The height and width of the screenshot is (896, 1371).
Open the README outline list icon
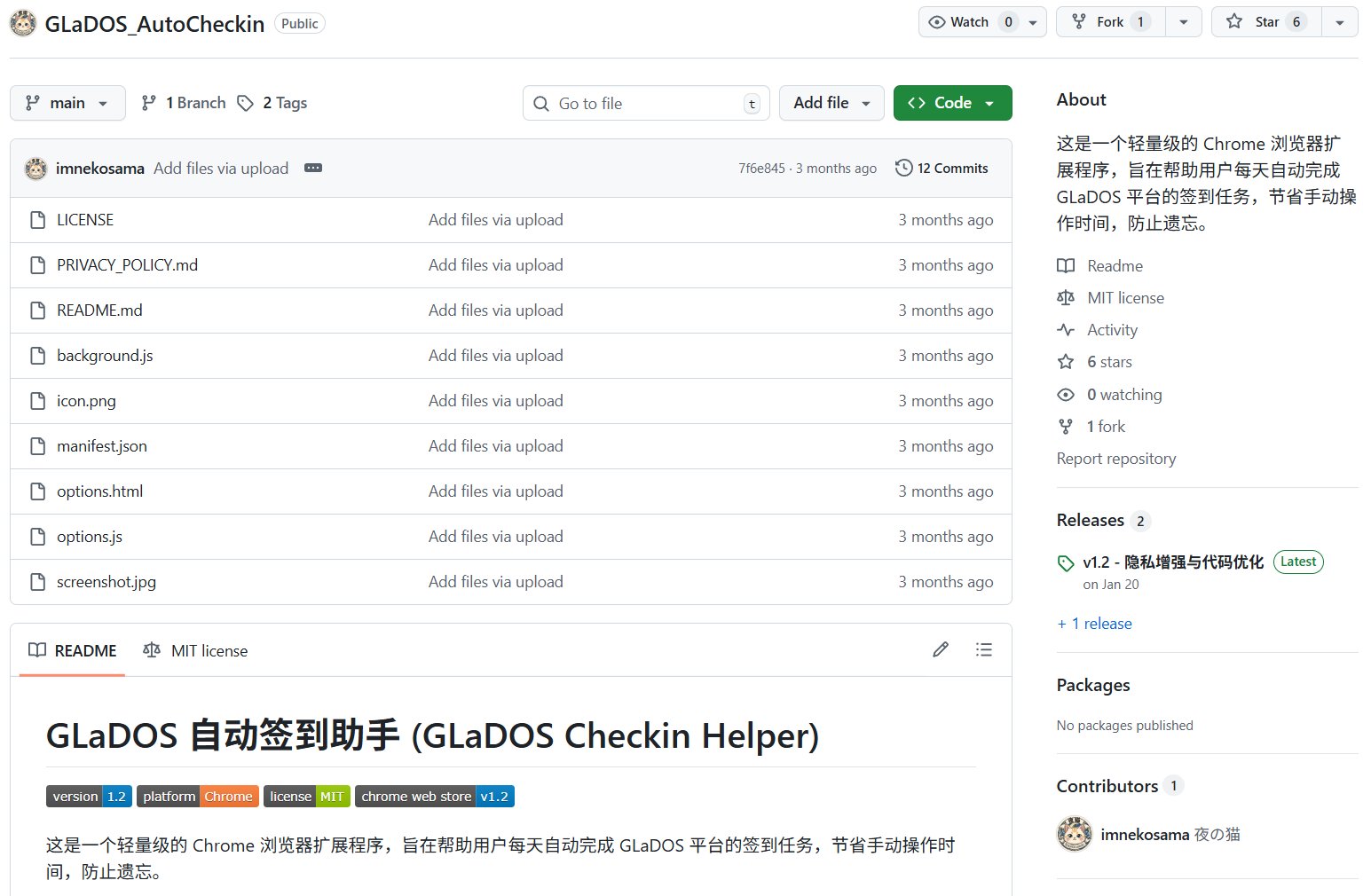(983, 650)
